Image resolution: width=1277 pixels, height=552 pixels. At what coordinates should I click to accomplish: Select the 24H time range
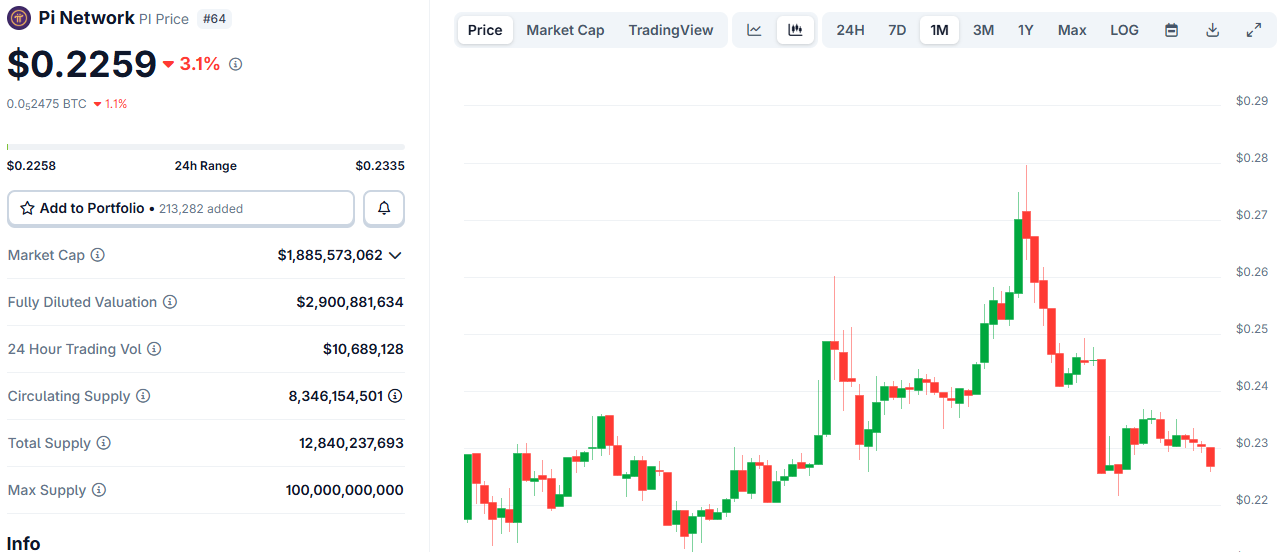point(850,30)
